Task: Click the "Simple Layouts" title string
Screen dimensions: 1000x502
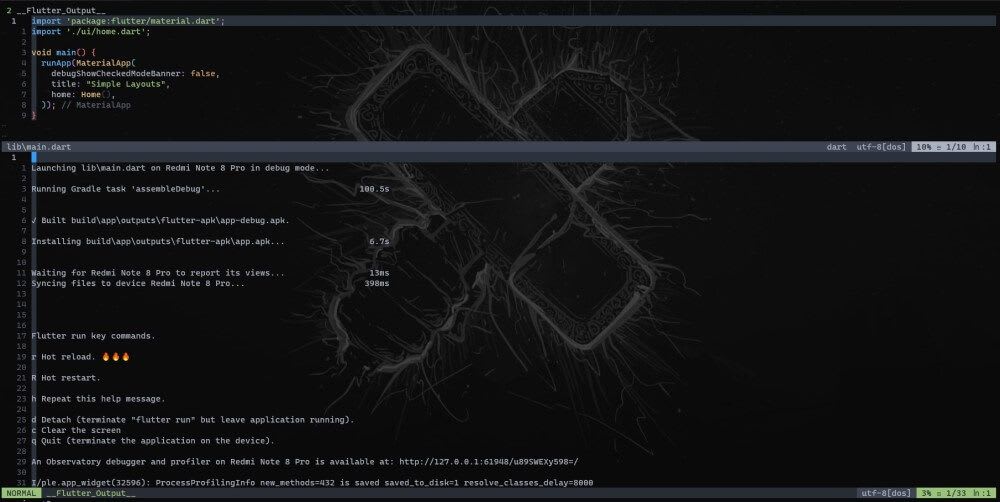Action: tap(126, 84)
